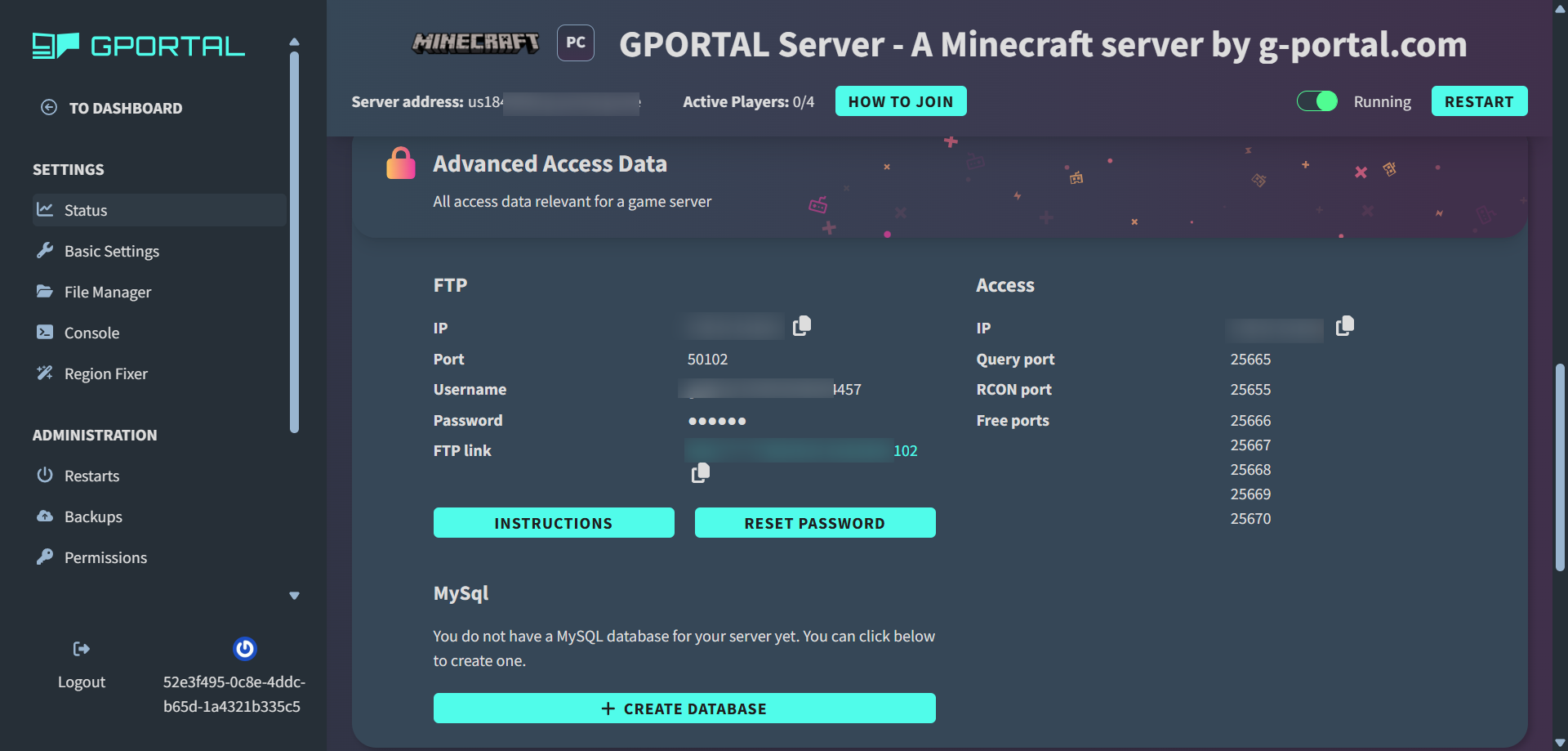
Task: Select free port 25668
Action: click(1250, 469)
